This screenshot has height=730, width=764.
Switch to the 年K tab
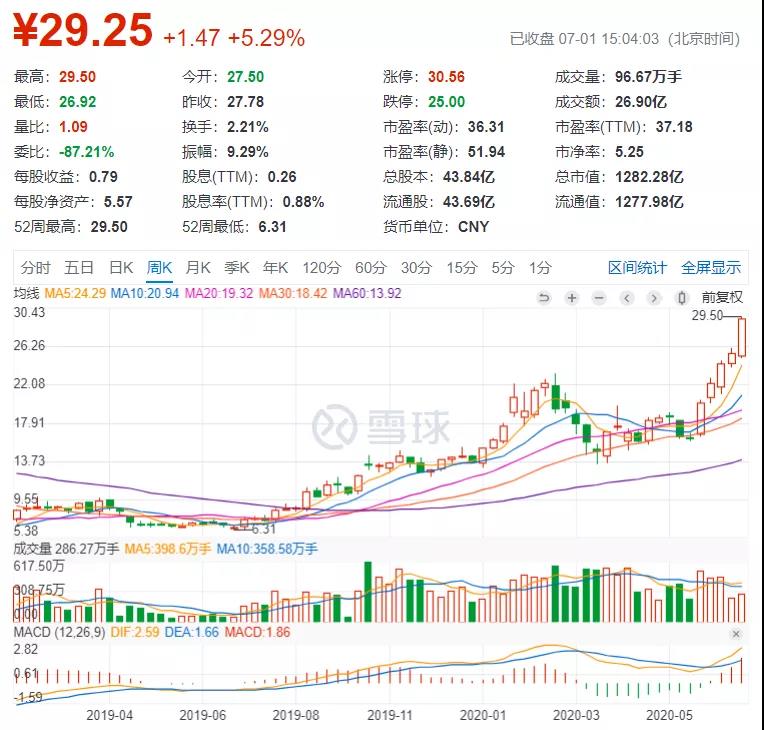coord(275,267)
